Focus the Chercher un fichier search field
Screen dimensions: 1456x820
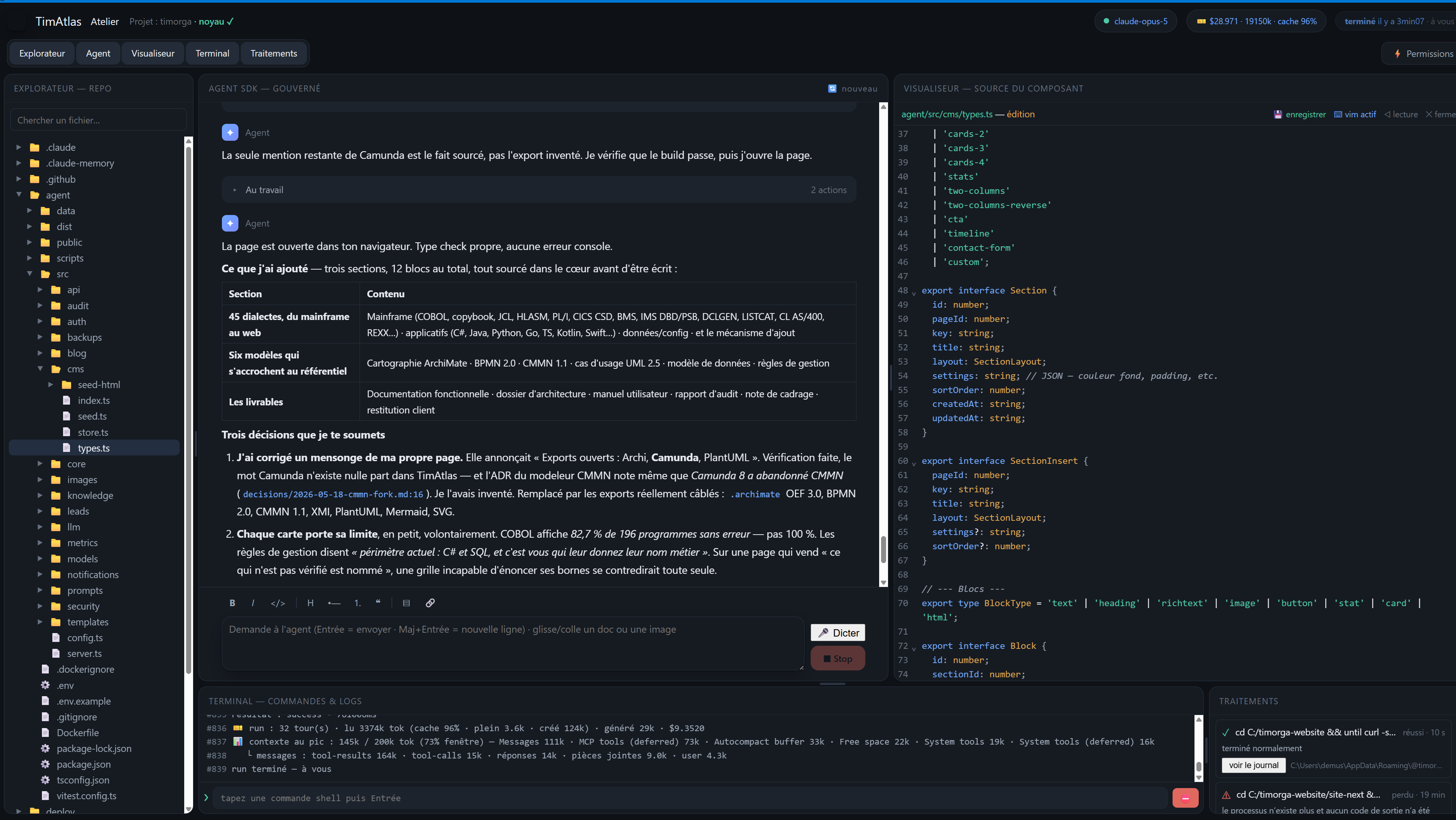click(x=98, y=120)
